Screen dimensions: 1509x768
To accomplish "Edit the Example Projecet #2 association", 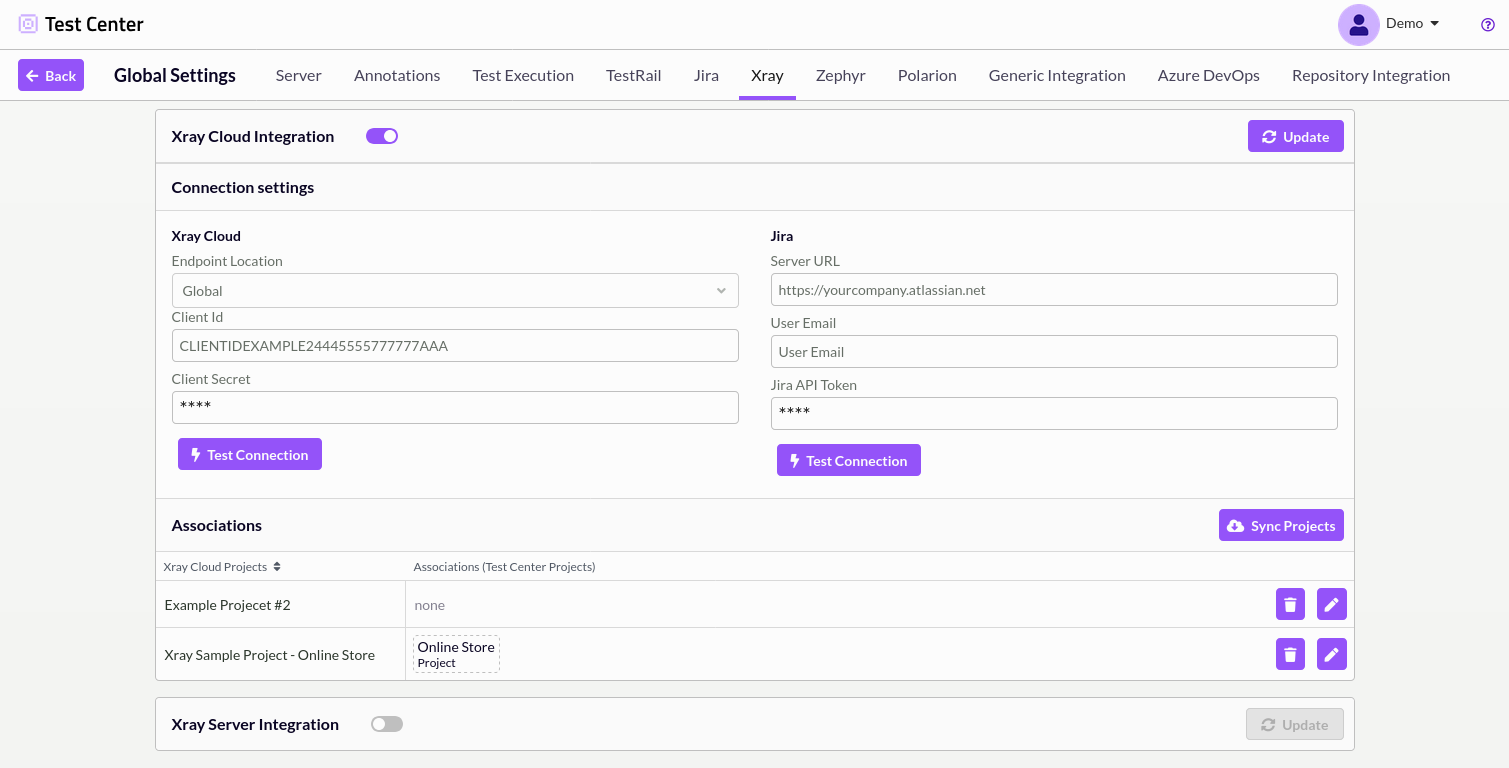I will pyautogui.click(x=1331, y=604).
